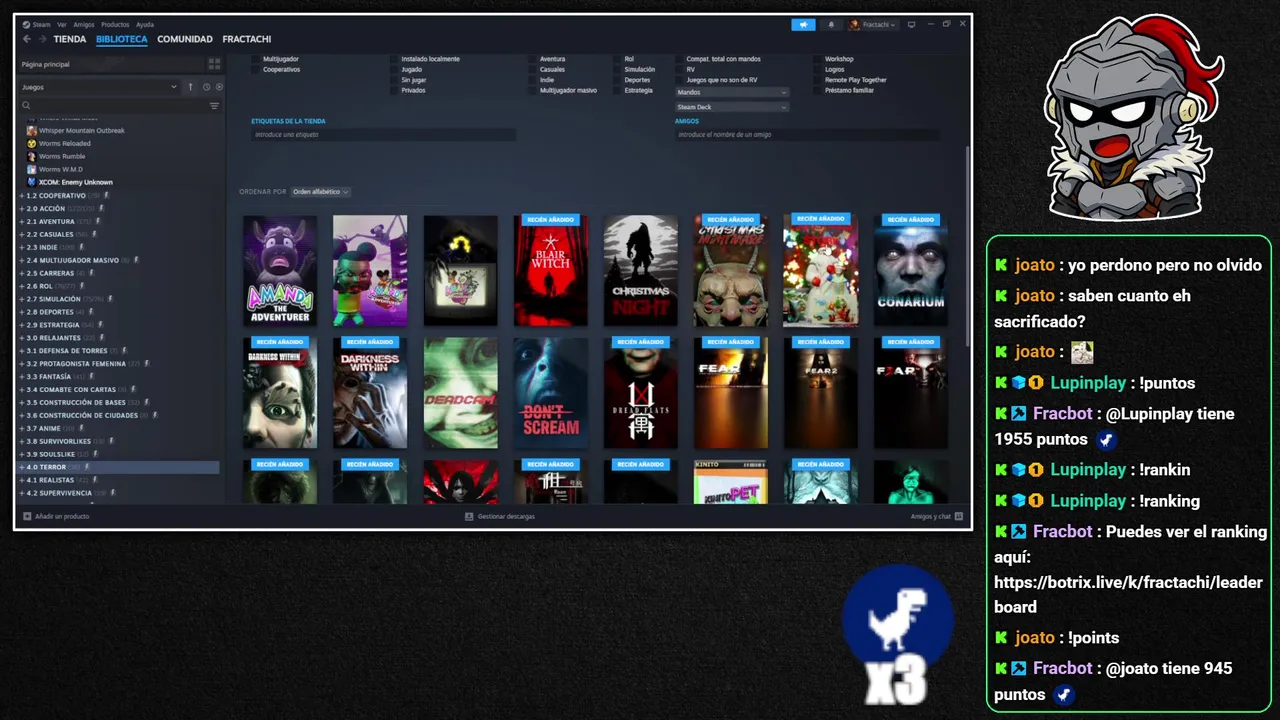Open the Mandos dropdown
This screenshot has height=720, width=1280.
tap(732, 92)
